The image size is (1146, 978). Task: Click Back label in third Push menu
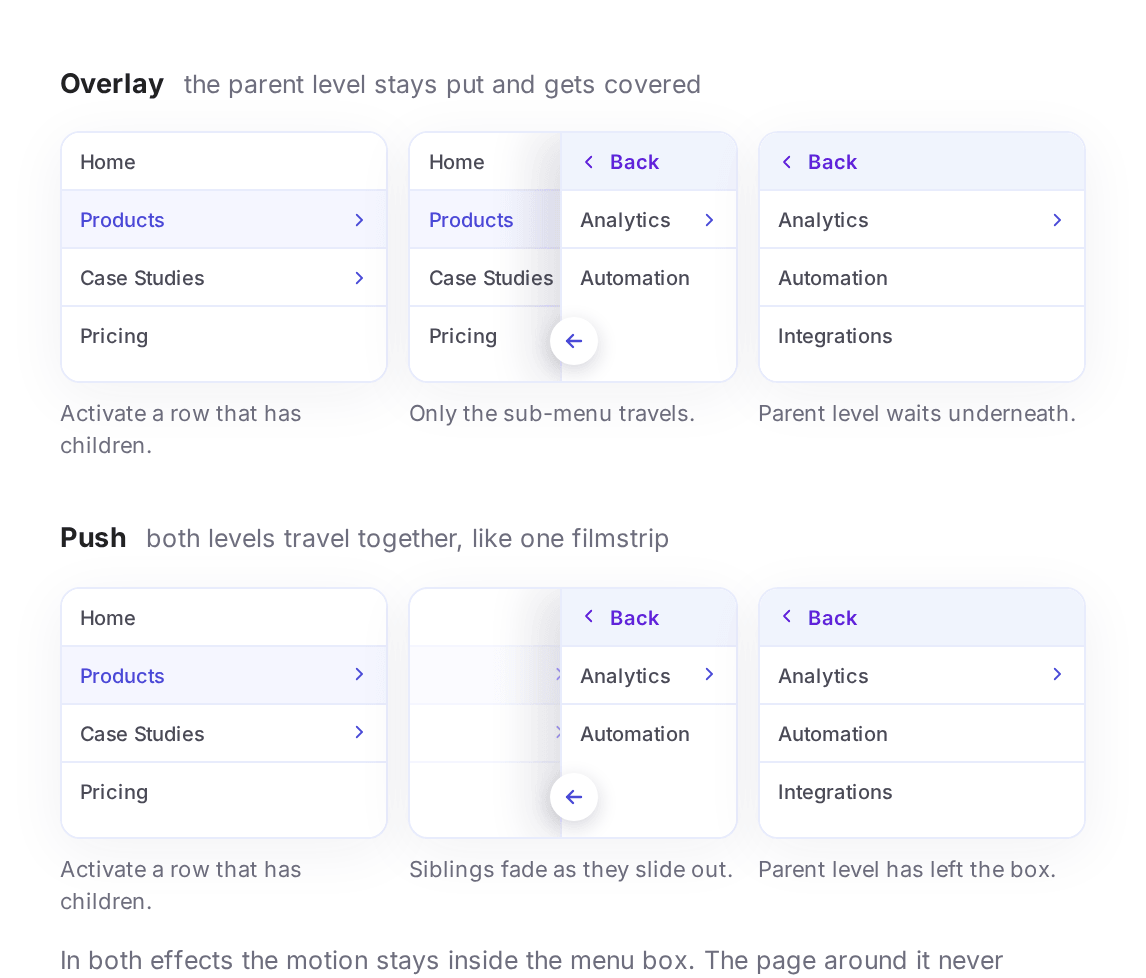pos(832,618)
